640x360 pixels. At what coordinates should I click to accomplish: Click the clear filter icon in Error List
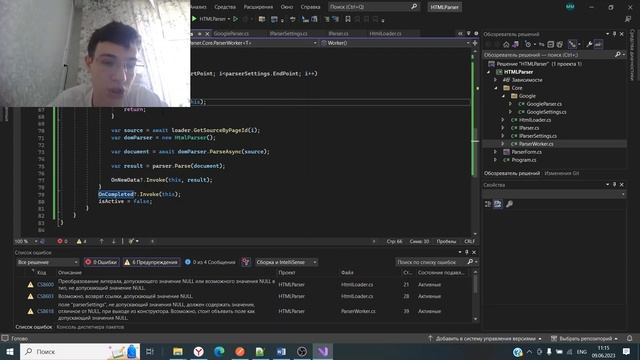(245, 262)
